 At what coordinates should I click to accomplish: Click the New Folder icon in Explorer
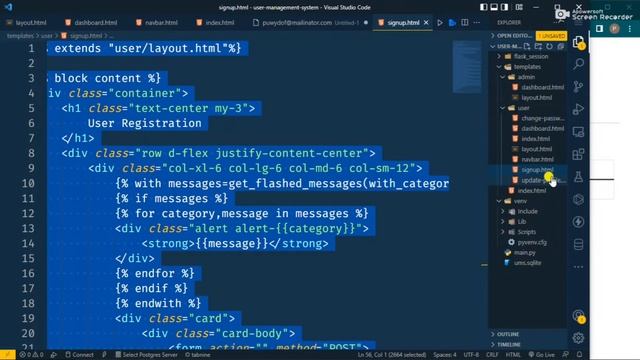(538, 46)
